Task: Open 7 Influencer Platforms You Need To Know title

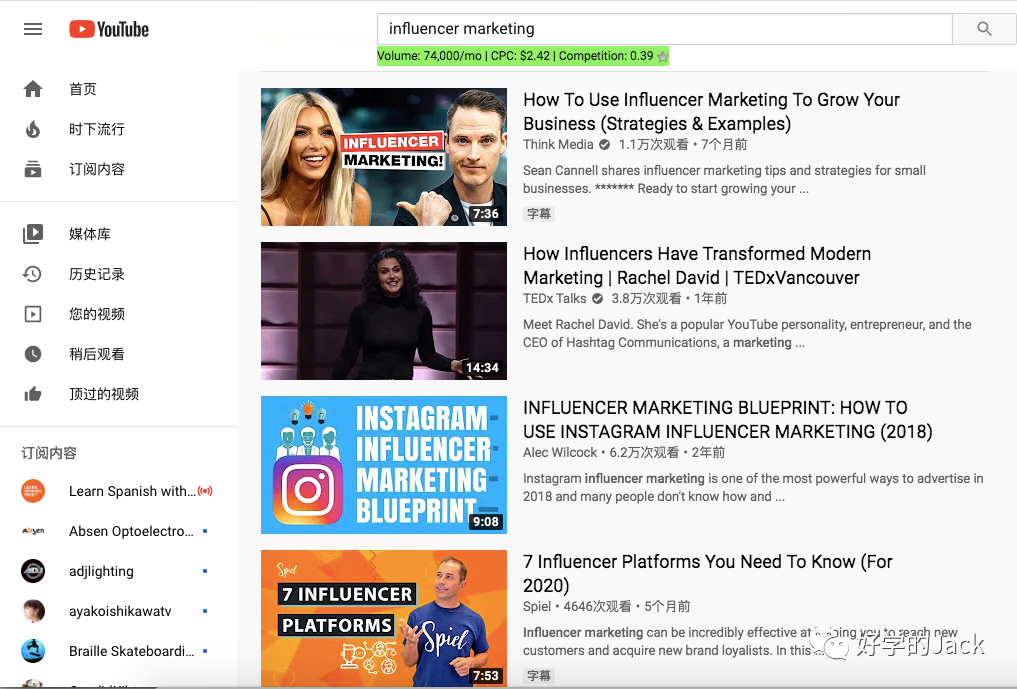Action: (708, 574)
